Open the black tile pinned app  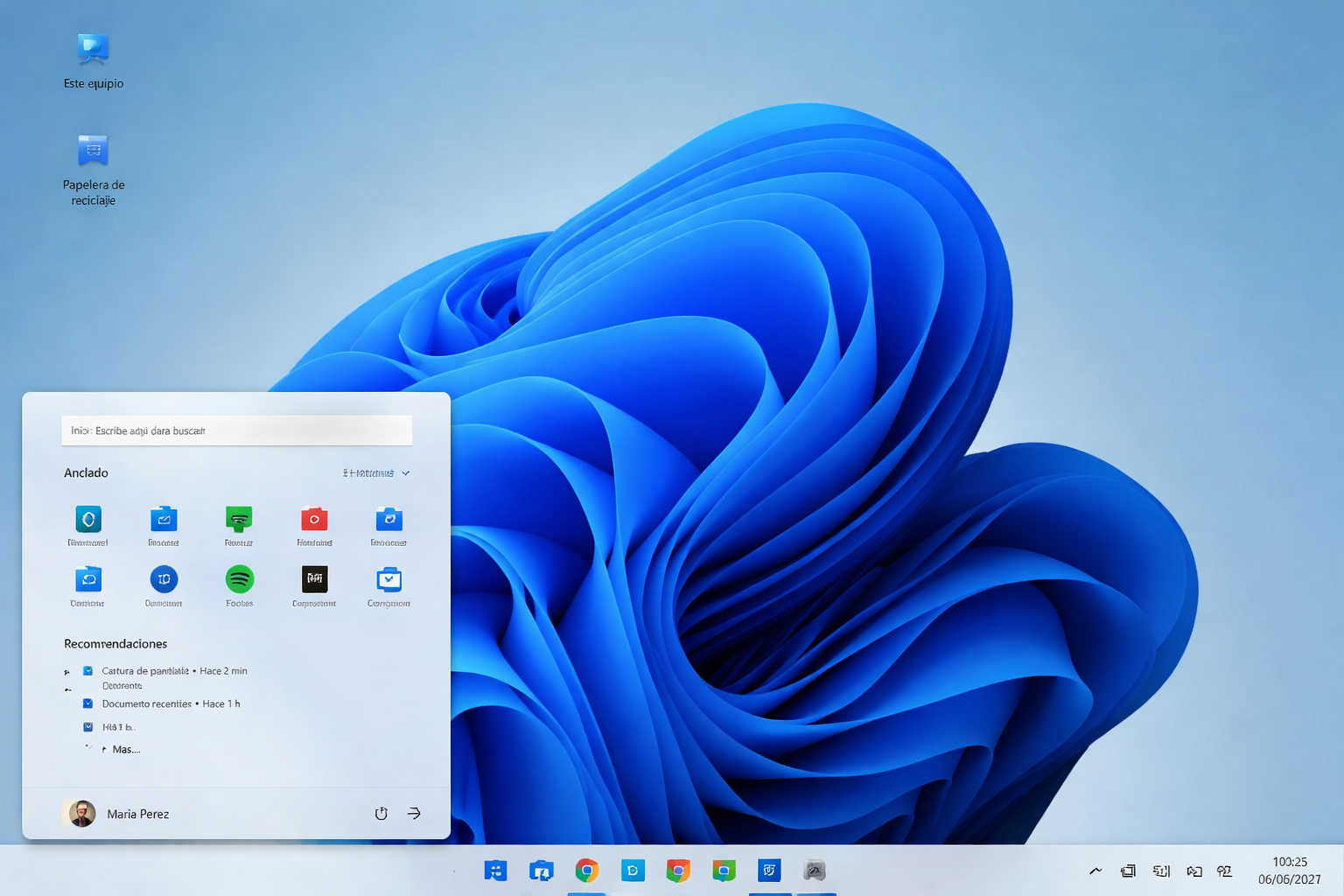pyautogui.click(x=314, y=579)
